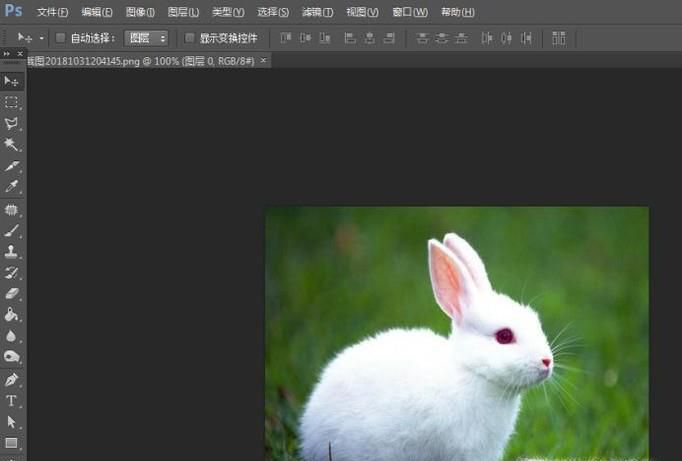
Task: Choose the Horizontal Type tool
Action: [12, 401]
